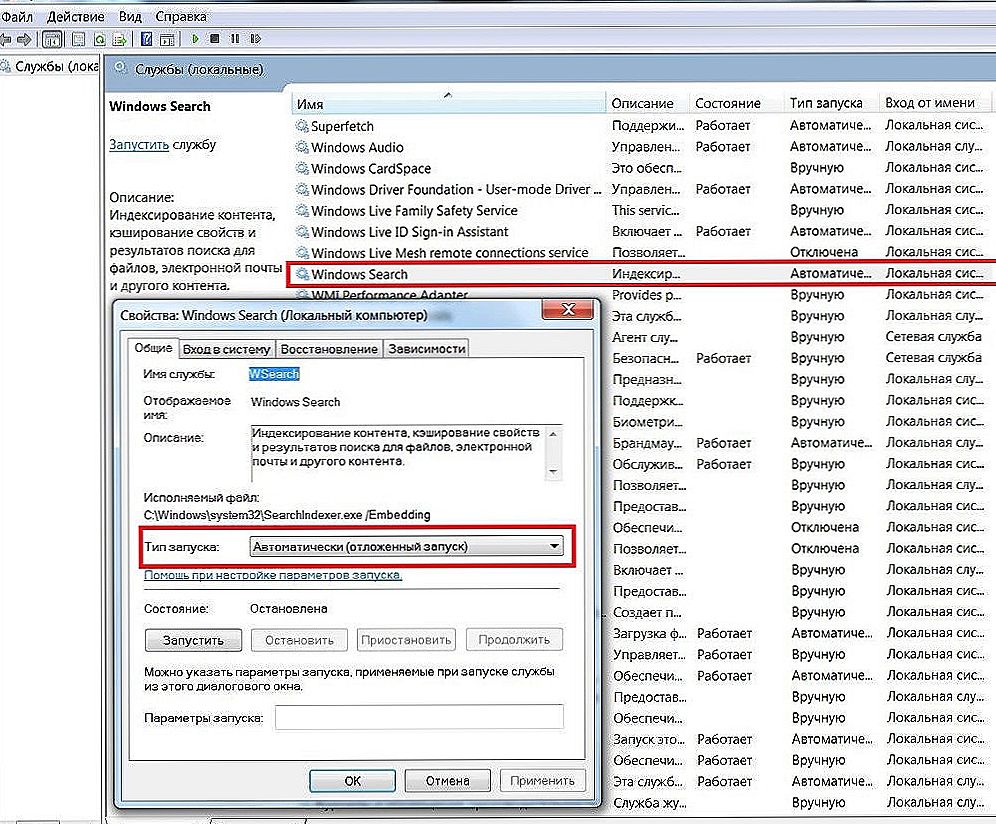
Task: Click into the Параметры запуска input field
Action: [x=419, y=717]
